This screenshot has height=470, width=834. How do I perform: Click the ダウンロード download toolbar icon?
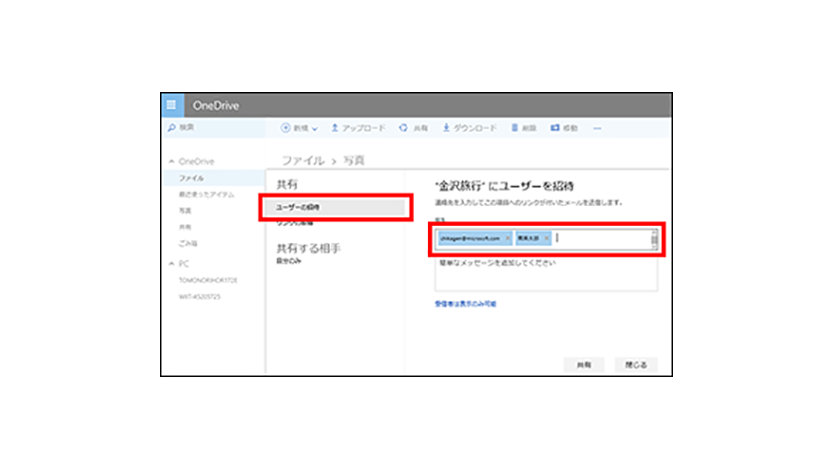pos(446,128)
